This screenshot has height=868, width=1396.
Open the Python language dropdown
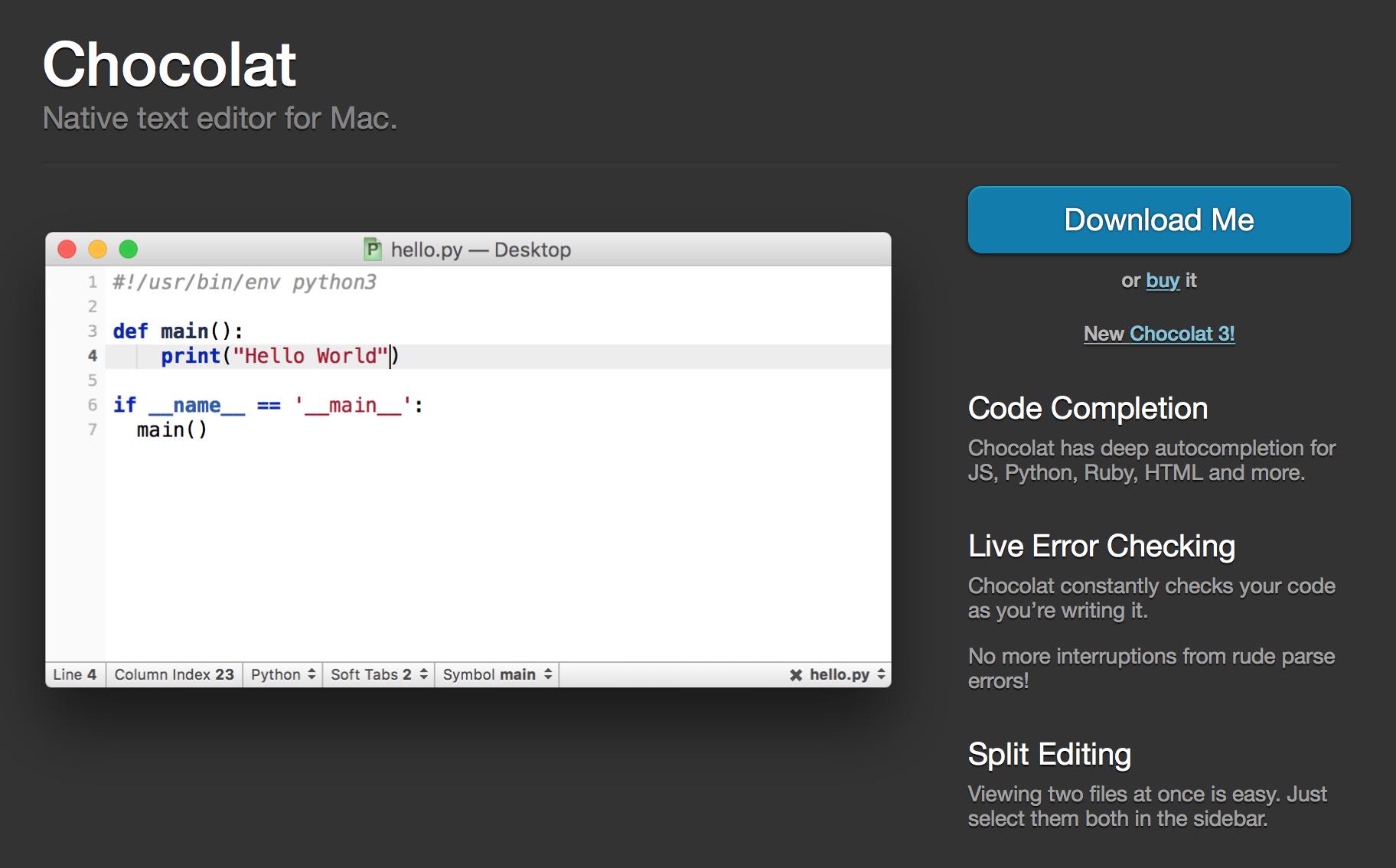pyautogui.click(x=282, y=674)
